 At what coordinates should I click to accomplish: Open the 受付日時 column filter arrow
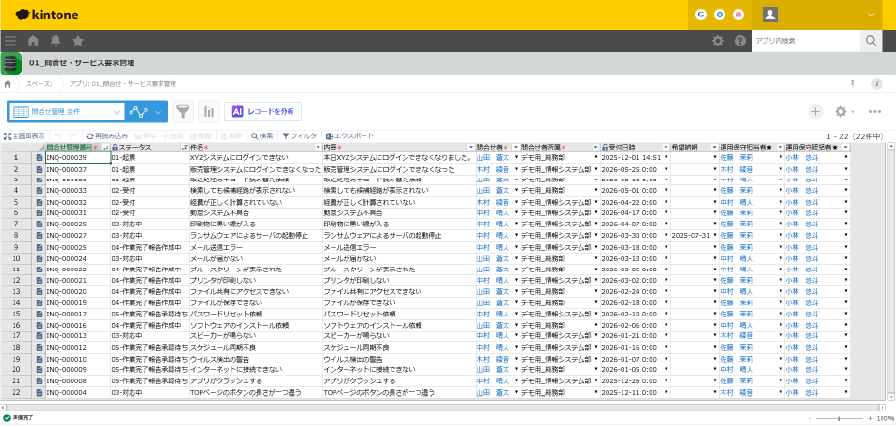pos(666,147)
